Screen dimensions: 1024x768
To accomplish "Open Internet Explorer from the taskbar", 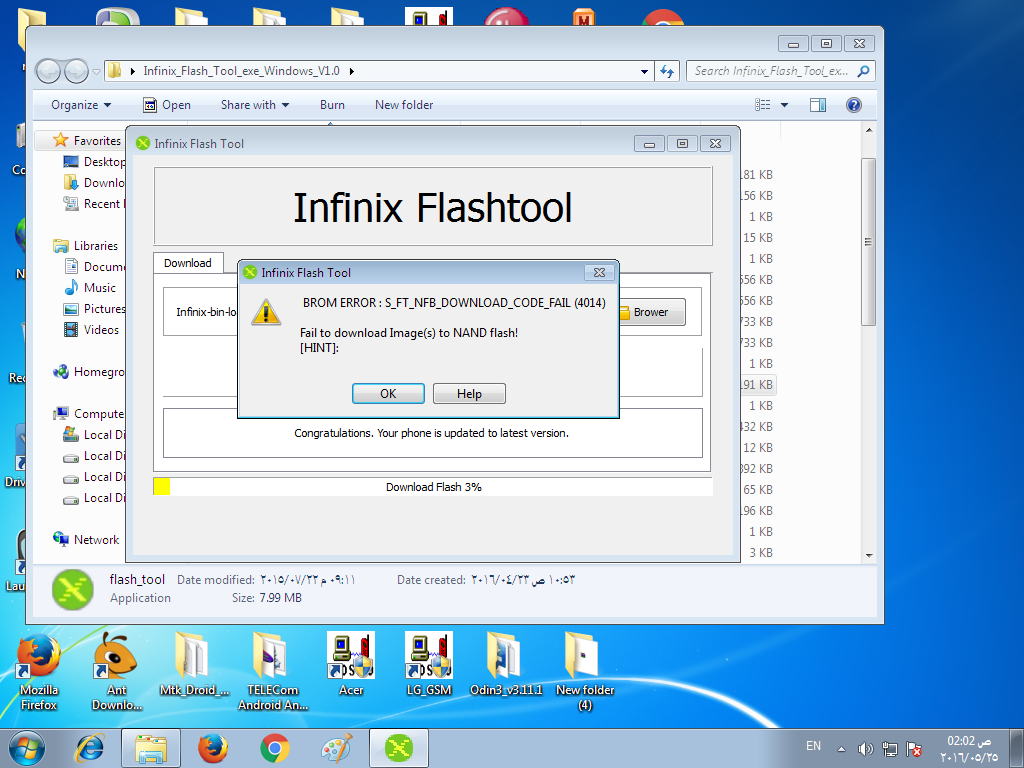I will pyautogui.click(x=89, y=748).
